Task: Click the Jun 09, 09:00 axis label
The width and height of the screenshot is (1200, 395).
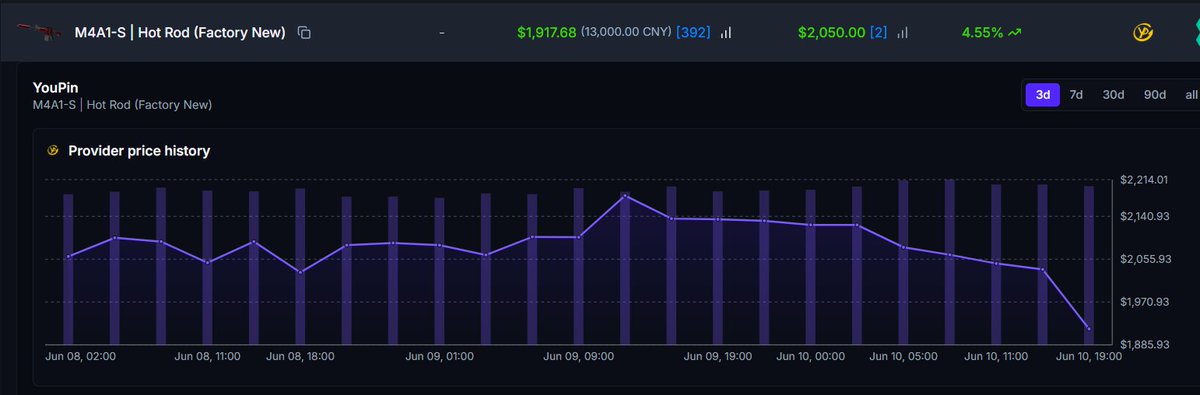Action: [x=579, y=355]
